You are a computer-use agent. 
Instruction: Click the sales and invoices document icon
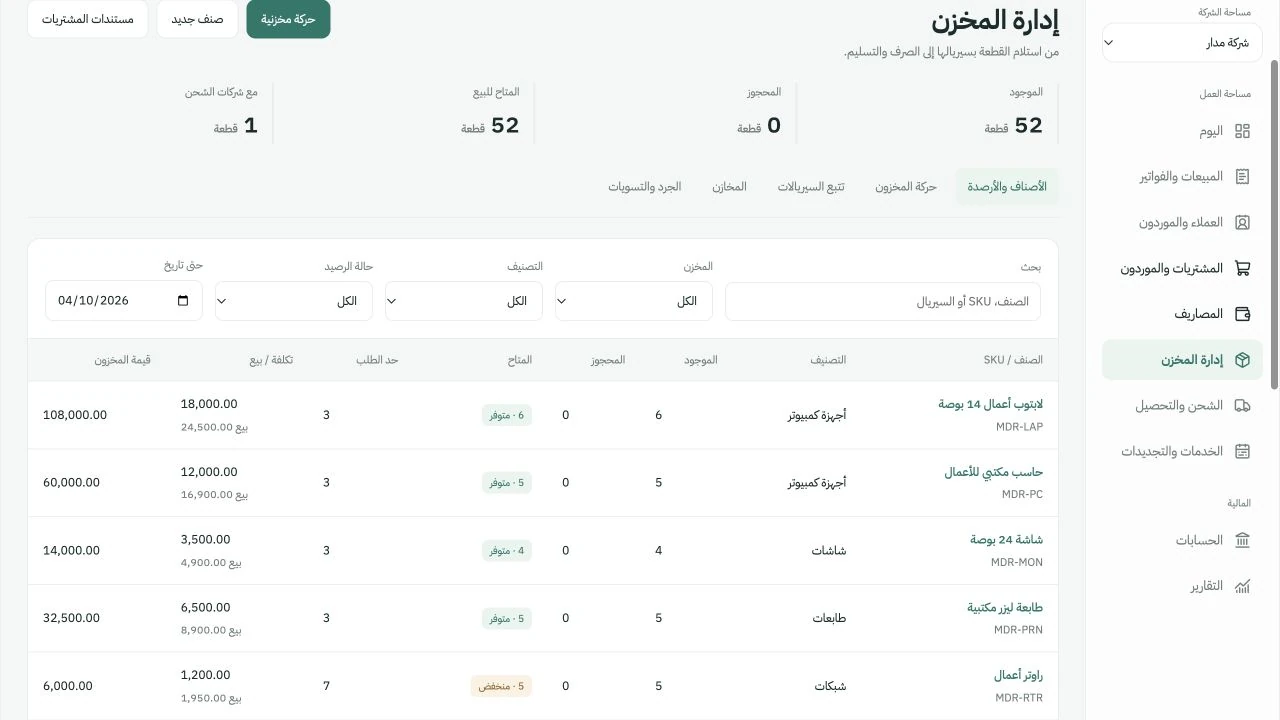[x=1242, y=176]
